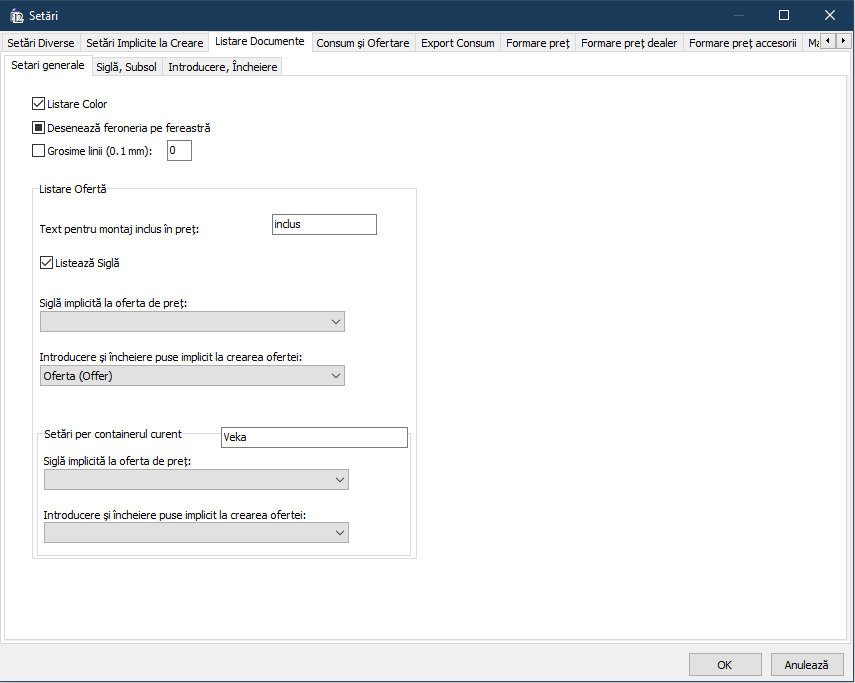Uncheck the Listează Siglă checkbox
855x683 pixels.
tap(46, 263)
